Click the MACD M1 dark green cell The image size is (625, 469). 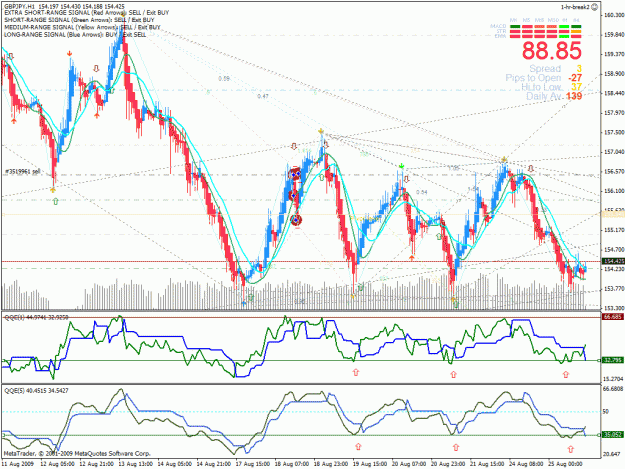click(515, 27)
